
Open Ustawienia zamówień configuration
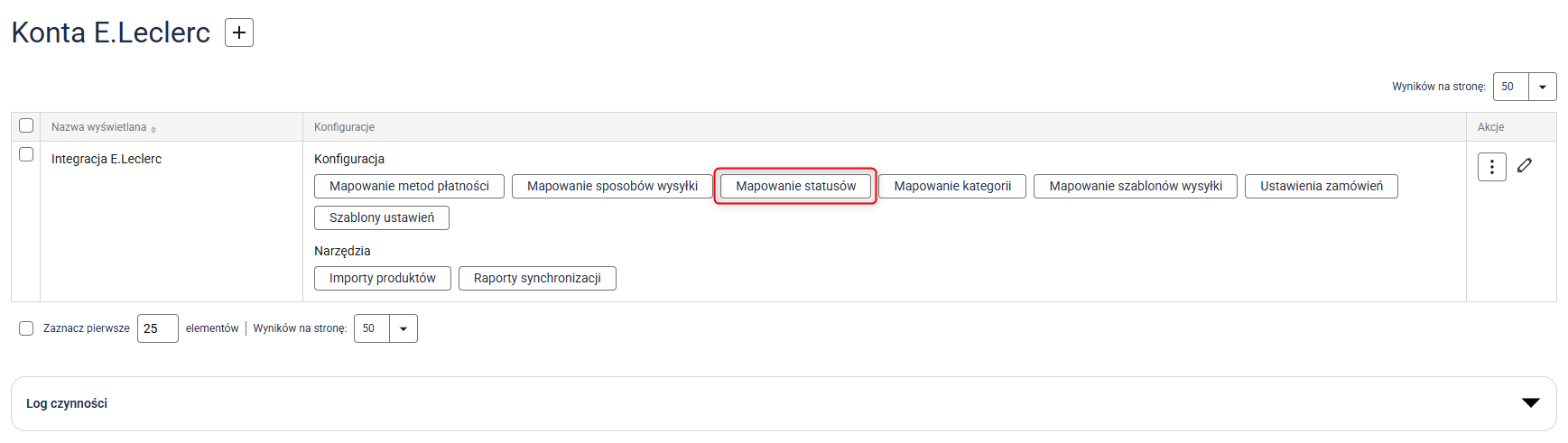tap(1321, 186)
